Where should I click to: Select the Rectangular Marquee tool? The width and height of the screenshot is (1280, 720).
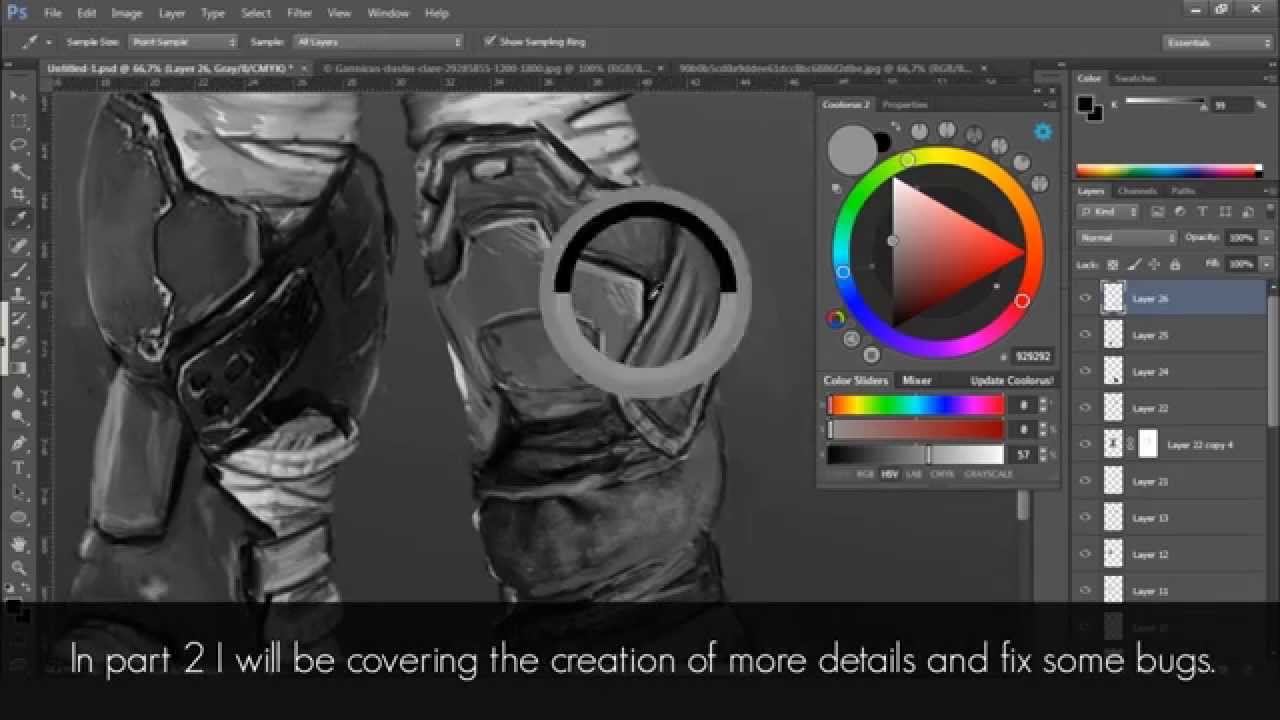coord(18,121)
